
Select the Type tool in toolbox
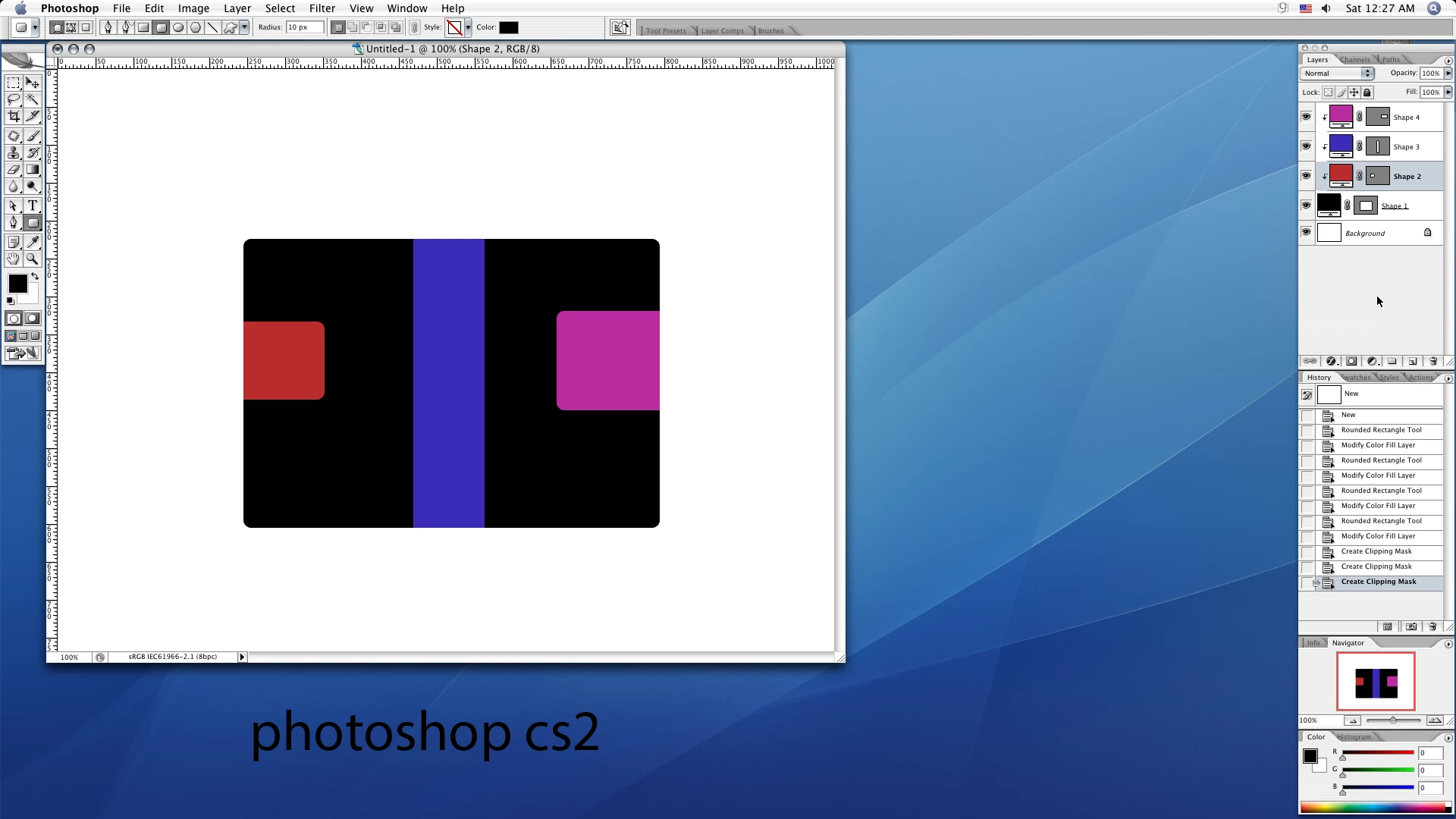pyautogui.click(x=33, y=206)
